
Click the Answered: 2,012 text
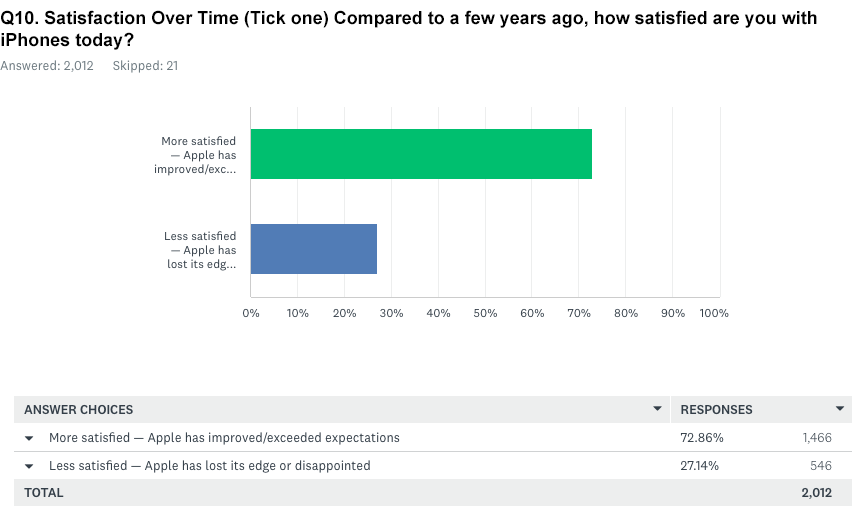coord(48,66)
